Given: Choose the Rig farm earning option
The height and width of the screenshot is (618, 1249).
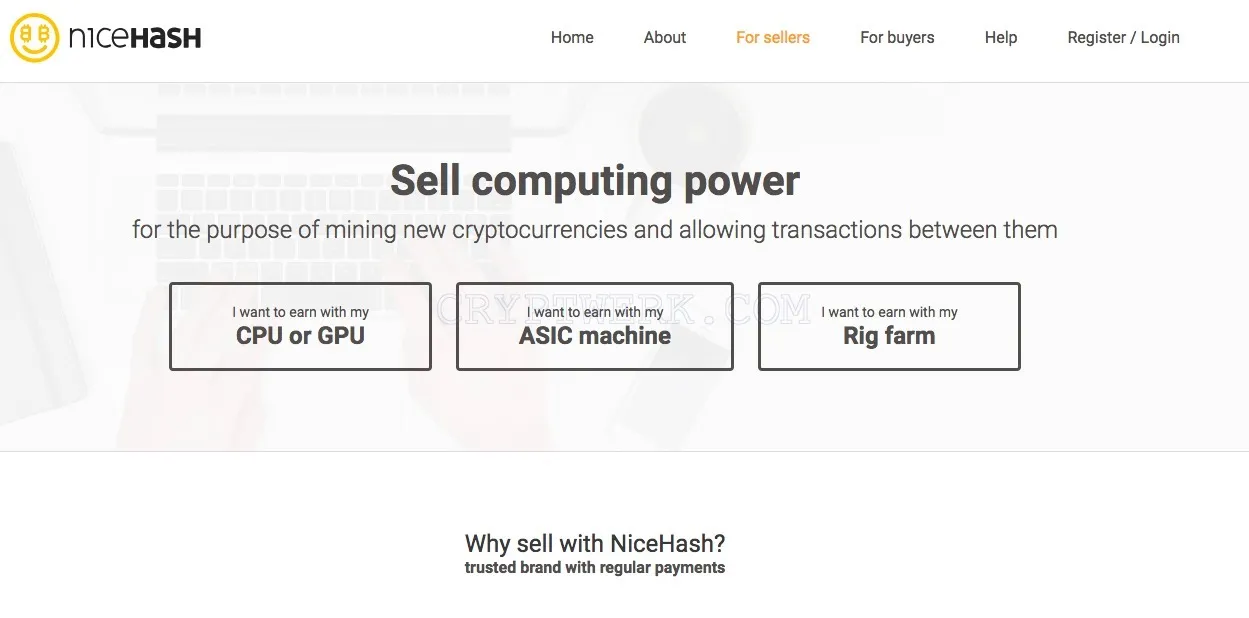Looking at the screenshot, I should tap(889, 327).
